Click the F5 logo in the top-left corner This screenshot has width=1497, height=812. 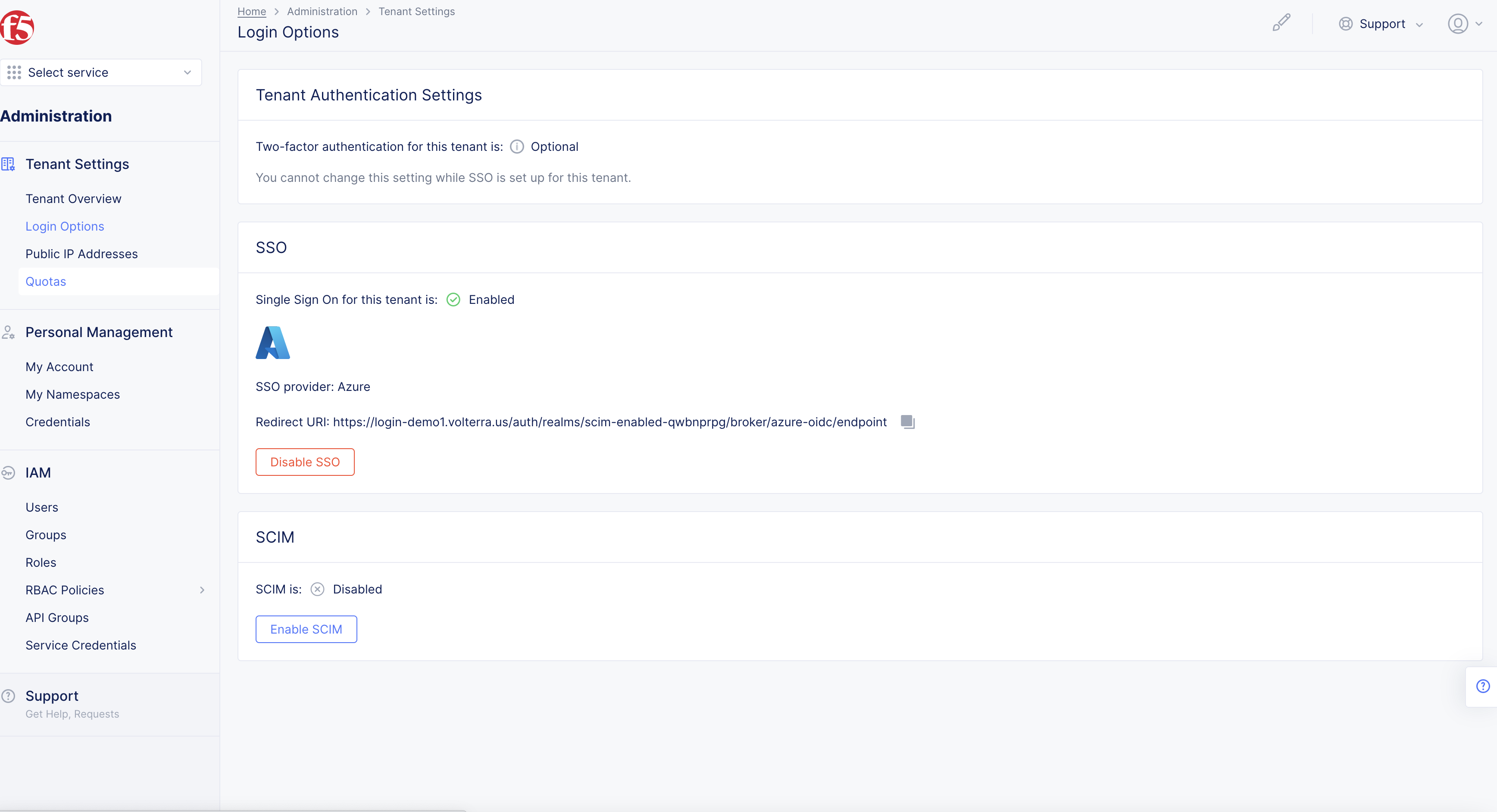(17, 27)
